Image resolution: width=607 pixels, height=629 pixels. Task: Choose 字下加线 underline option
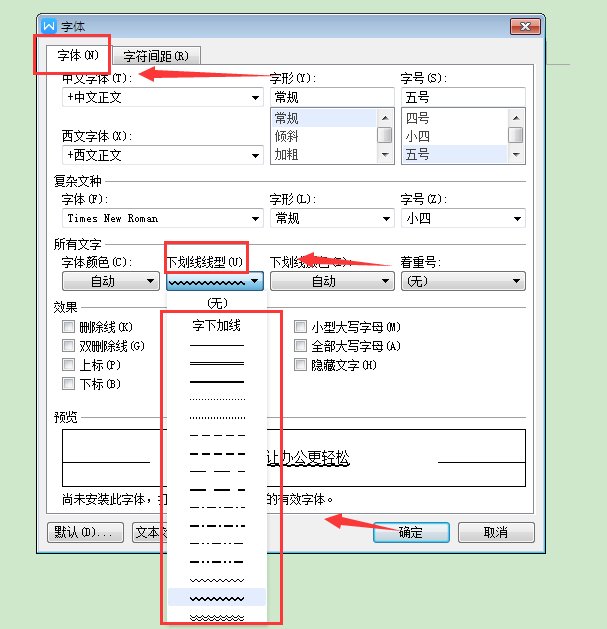[x=217, y=325]
